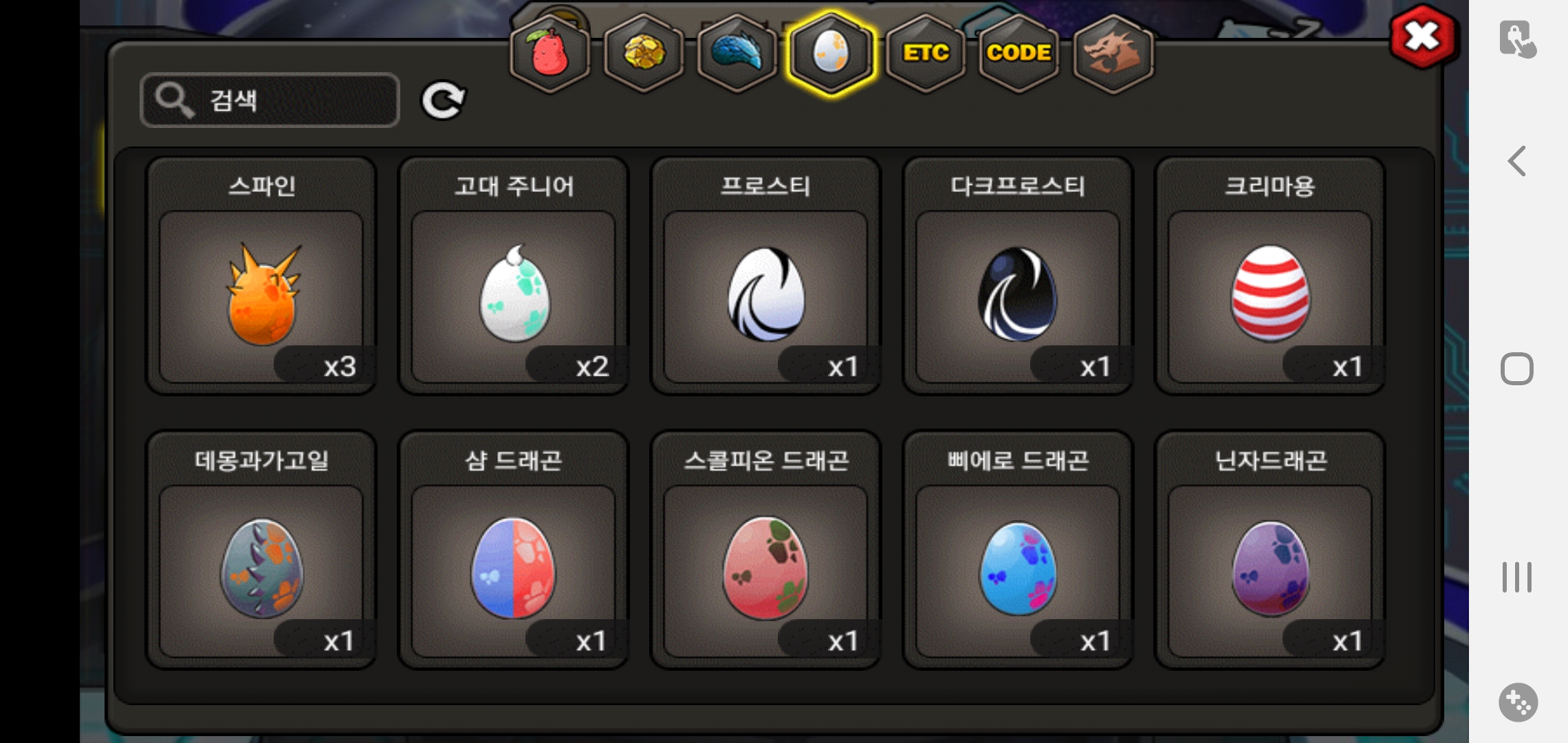This screenshot has width=1568, height=743.
Task: Pick the 스콜피온 드래곤 egg
Action: click(765, 550)
